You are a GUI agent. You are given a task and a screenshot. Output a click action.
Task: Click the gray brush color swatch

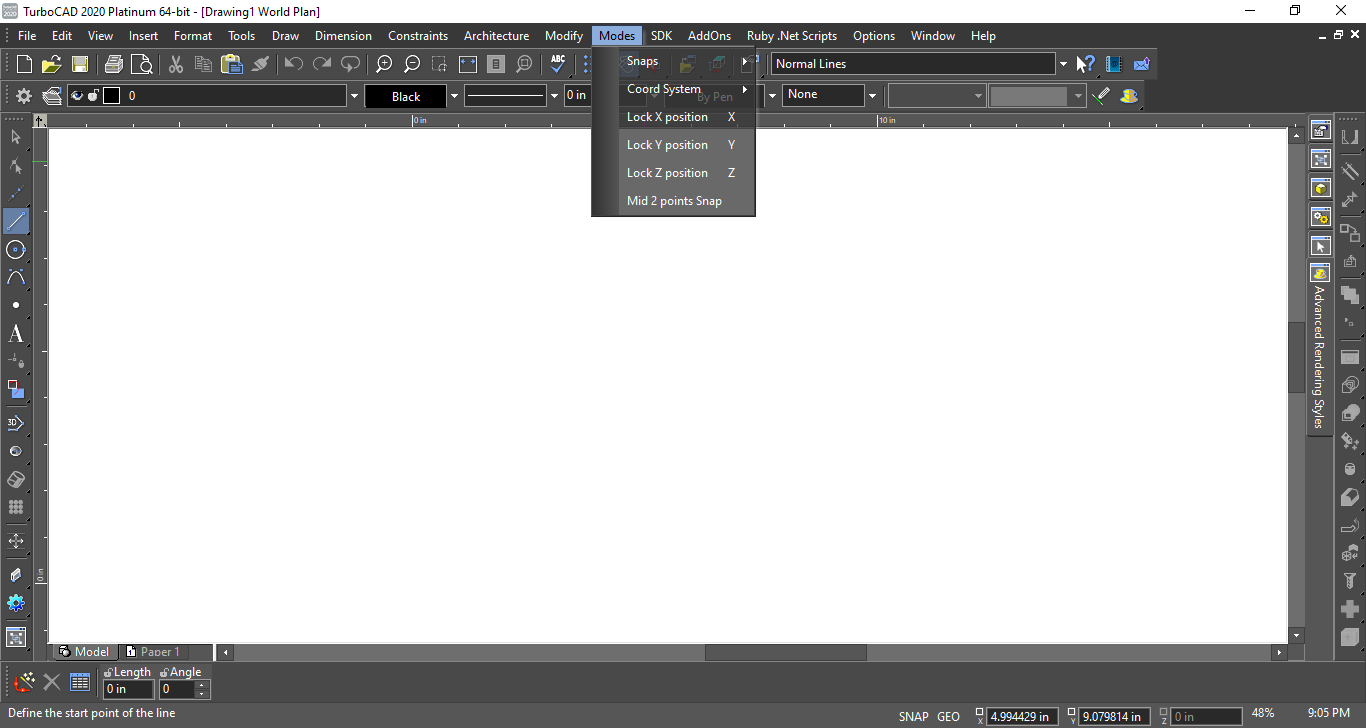click(1028, 96)
